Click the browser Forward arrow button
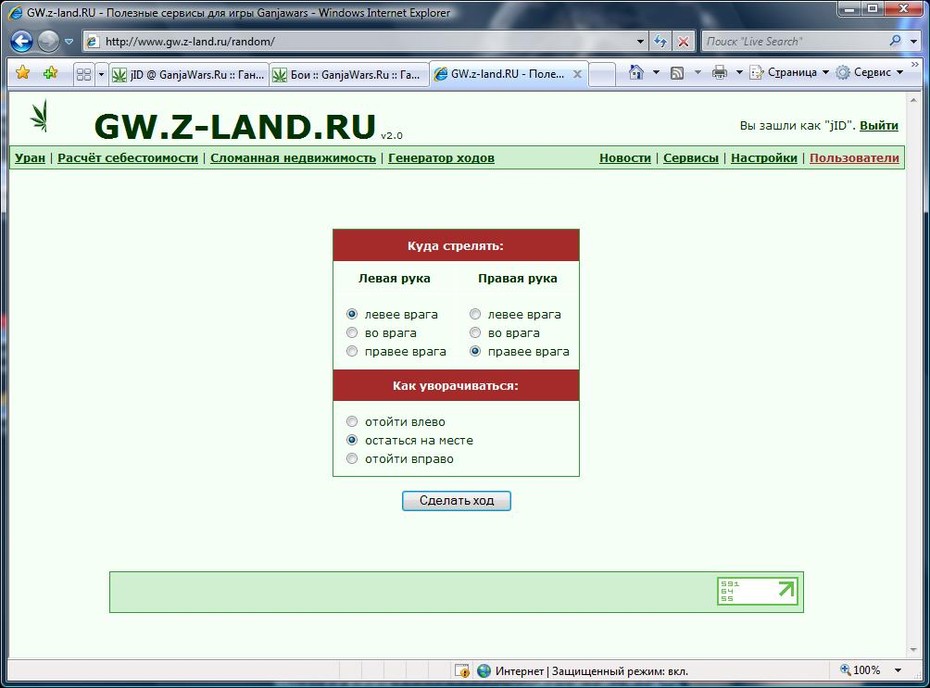 click(49, 41)
